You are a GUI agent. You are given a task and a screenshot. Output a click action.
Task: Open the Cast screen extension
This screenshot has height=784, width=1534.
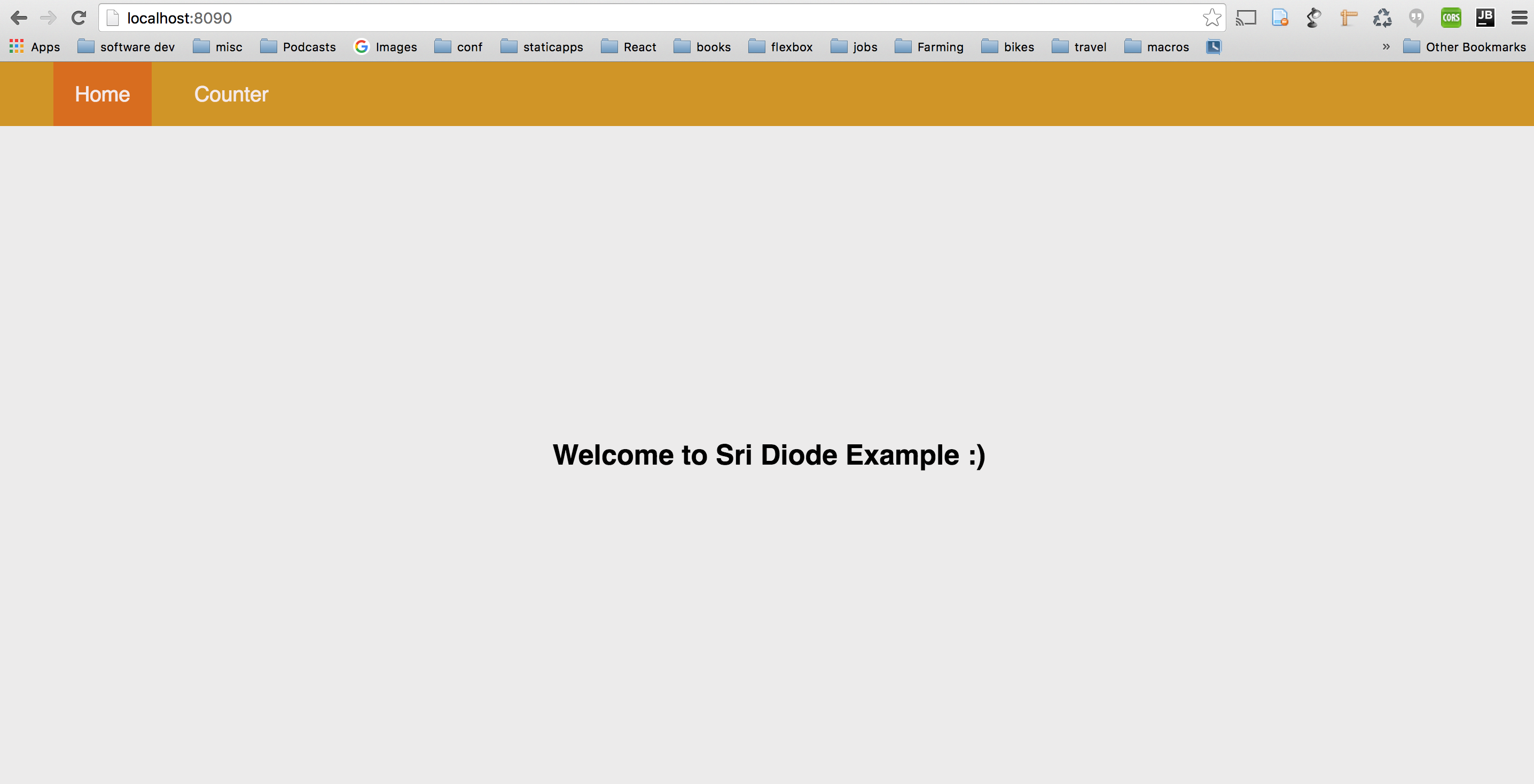(x=1245, y=18)
